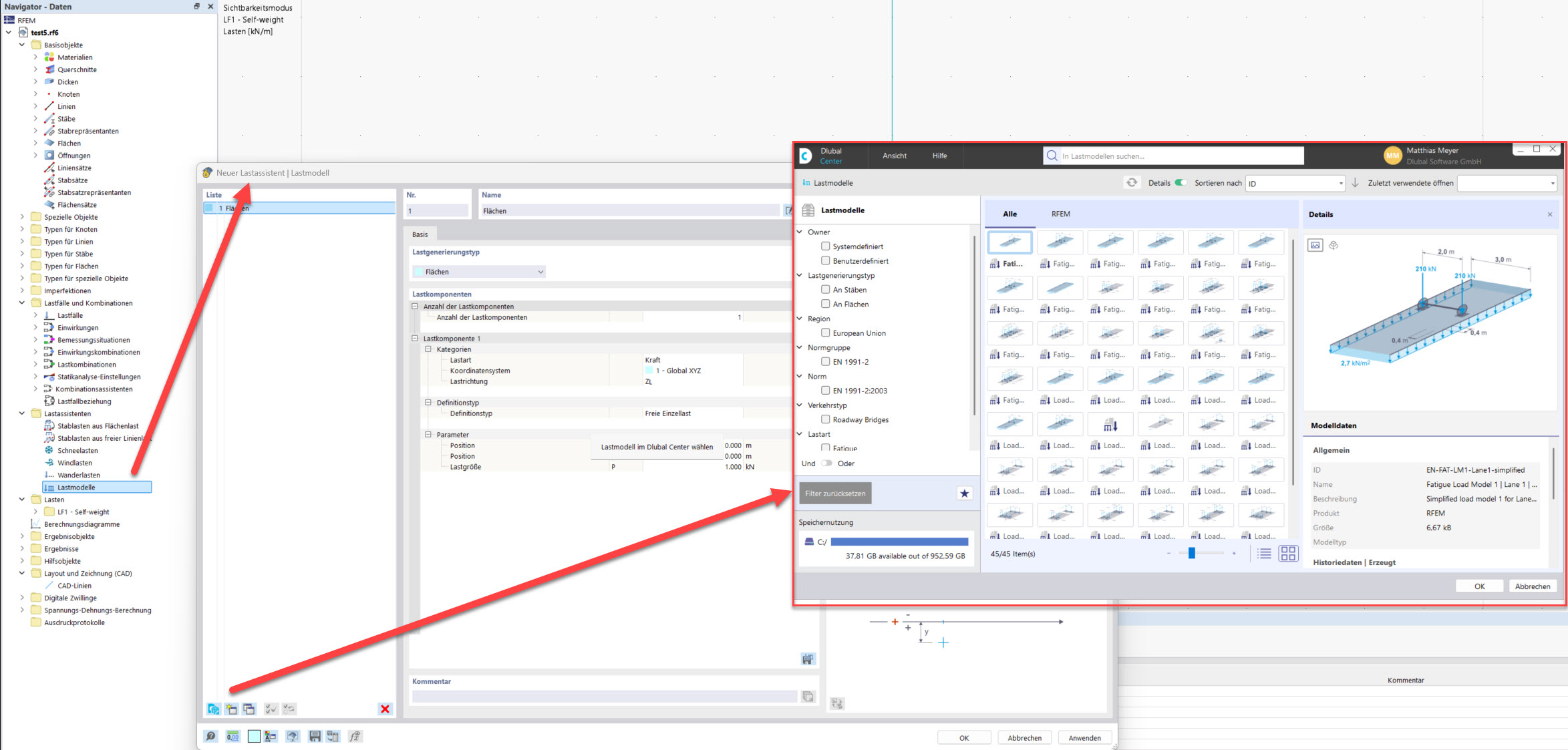Switch to list view in Dlubal Center
Viewport: 1568px width, 750px height.
[1263, 553]
